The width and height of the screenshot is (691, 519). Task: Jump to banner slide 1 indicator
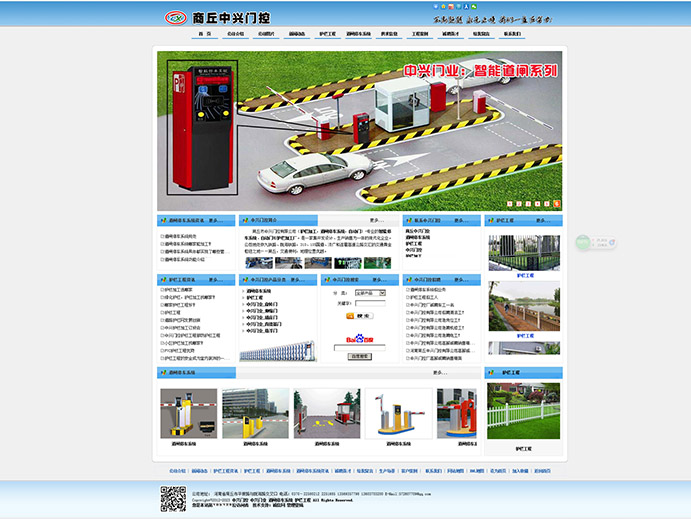click(510, 204)
